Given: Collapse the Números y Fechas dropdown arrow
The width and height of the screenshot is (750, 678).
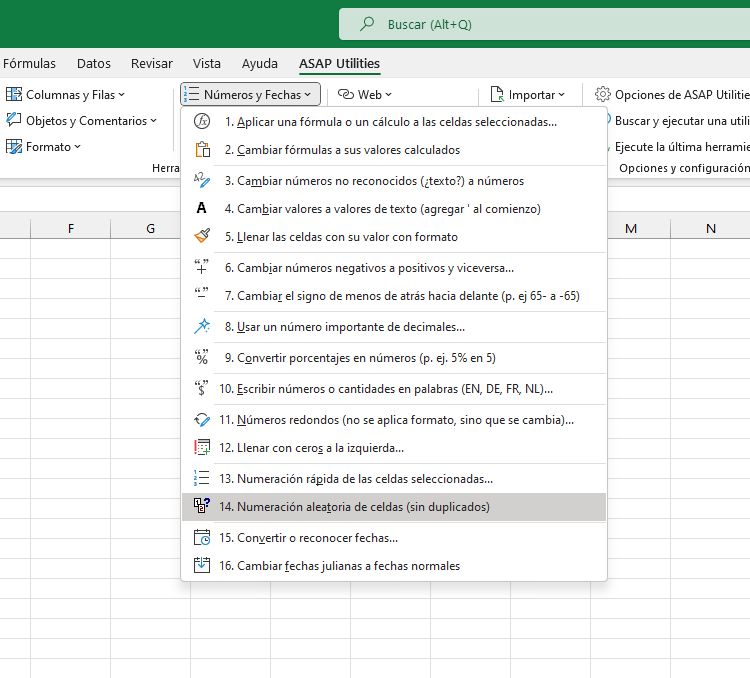Looking at the screenshot, I should point(308,95).
